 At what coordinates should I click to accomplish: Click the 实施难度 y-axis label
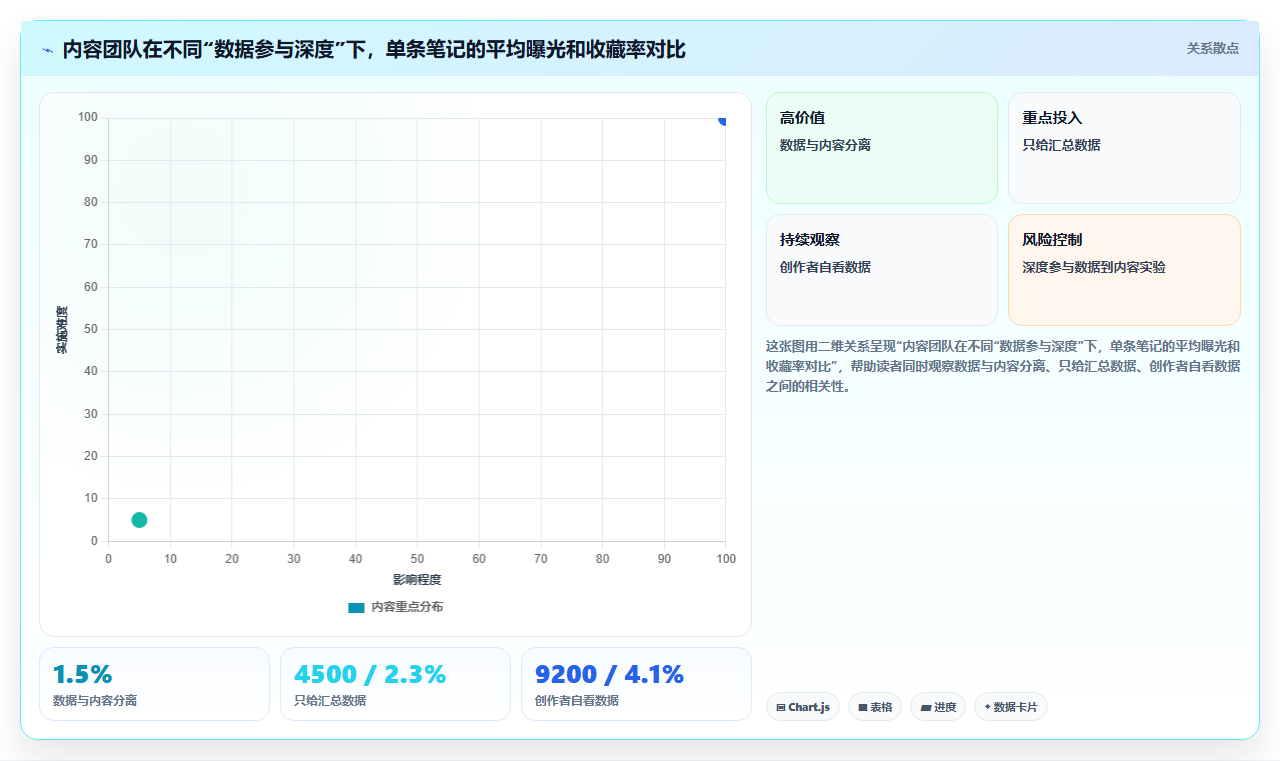click(x=62, y=330)
